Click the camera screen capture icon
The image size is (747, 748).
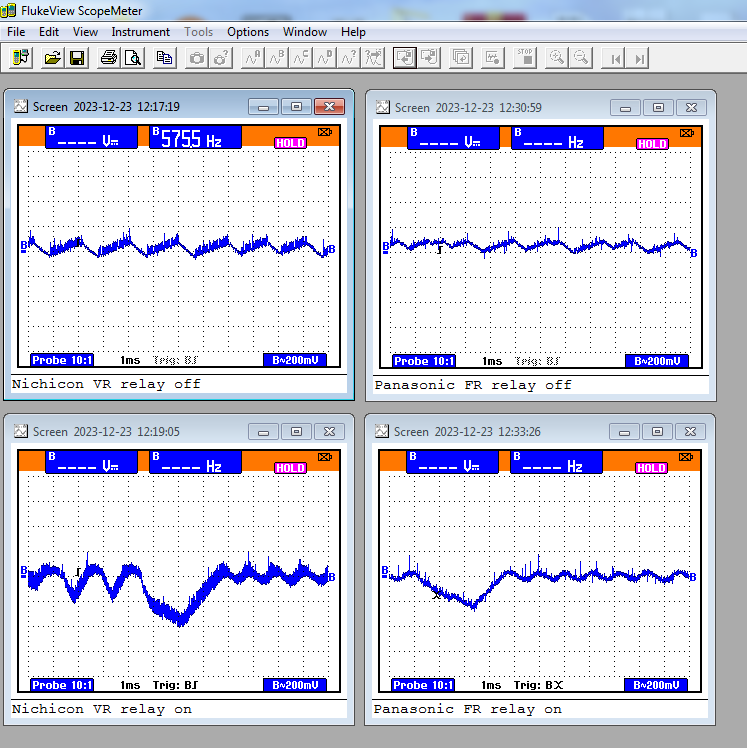click(197, 58)
